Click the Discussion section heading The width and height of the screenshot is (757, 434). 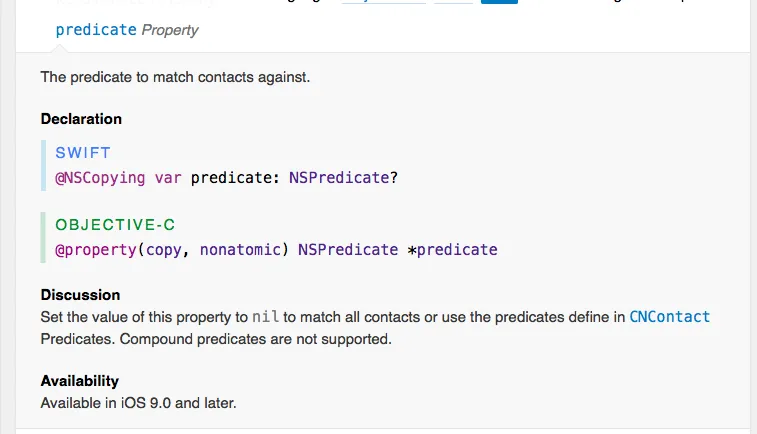(x=80, y=295)
